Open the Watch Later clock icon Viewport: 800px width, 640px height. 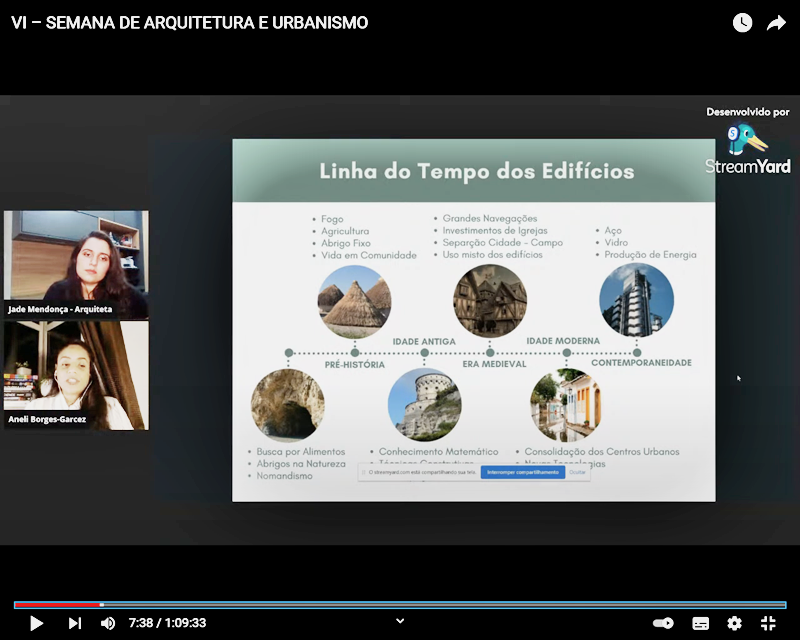click(x=742, y=22)
